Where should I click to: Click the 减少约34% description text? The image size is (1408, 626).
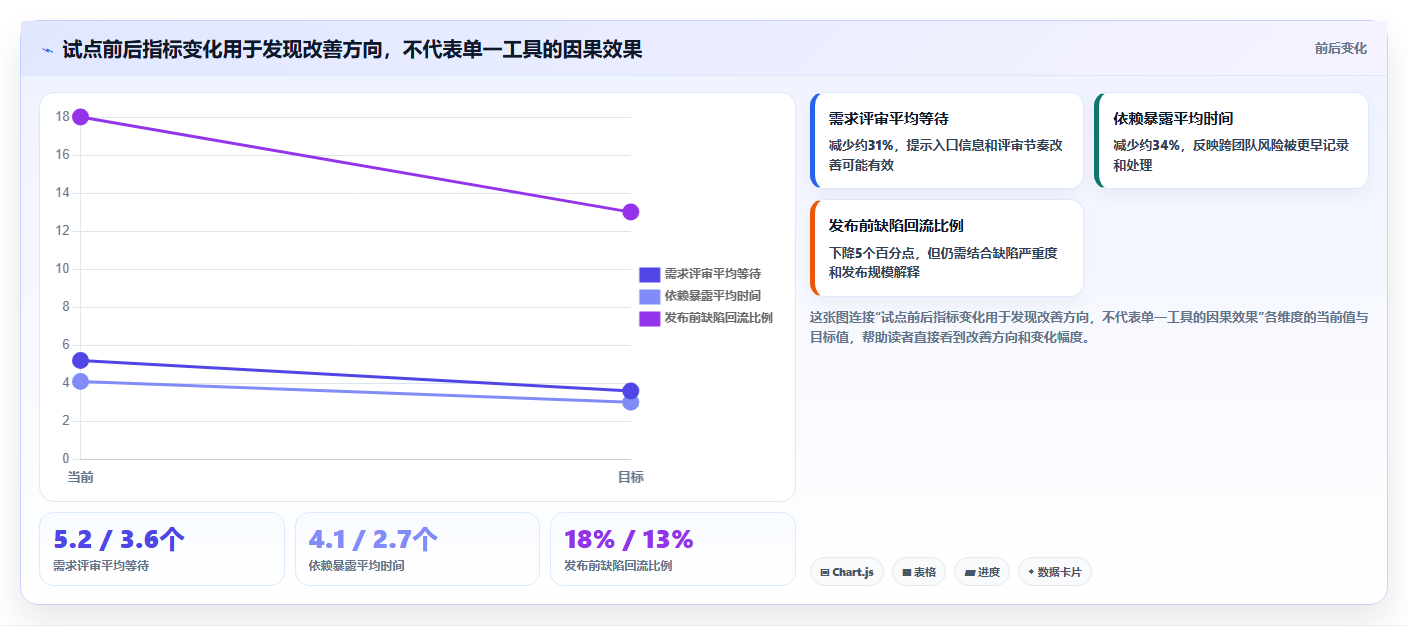1231,155
